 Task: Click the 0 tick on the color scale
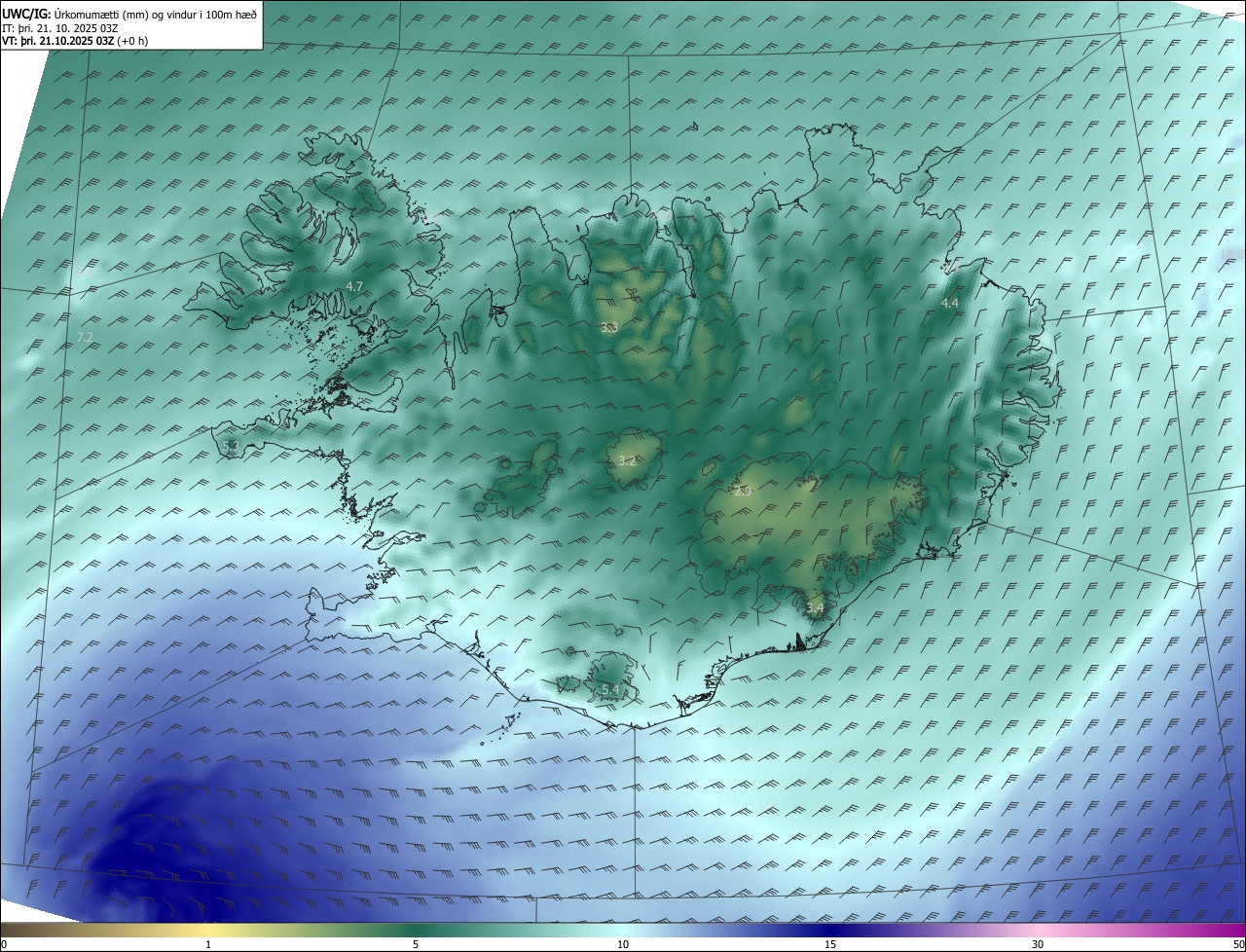tap(3, 944)
